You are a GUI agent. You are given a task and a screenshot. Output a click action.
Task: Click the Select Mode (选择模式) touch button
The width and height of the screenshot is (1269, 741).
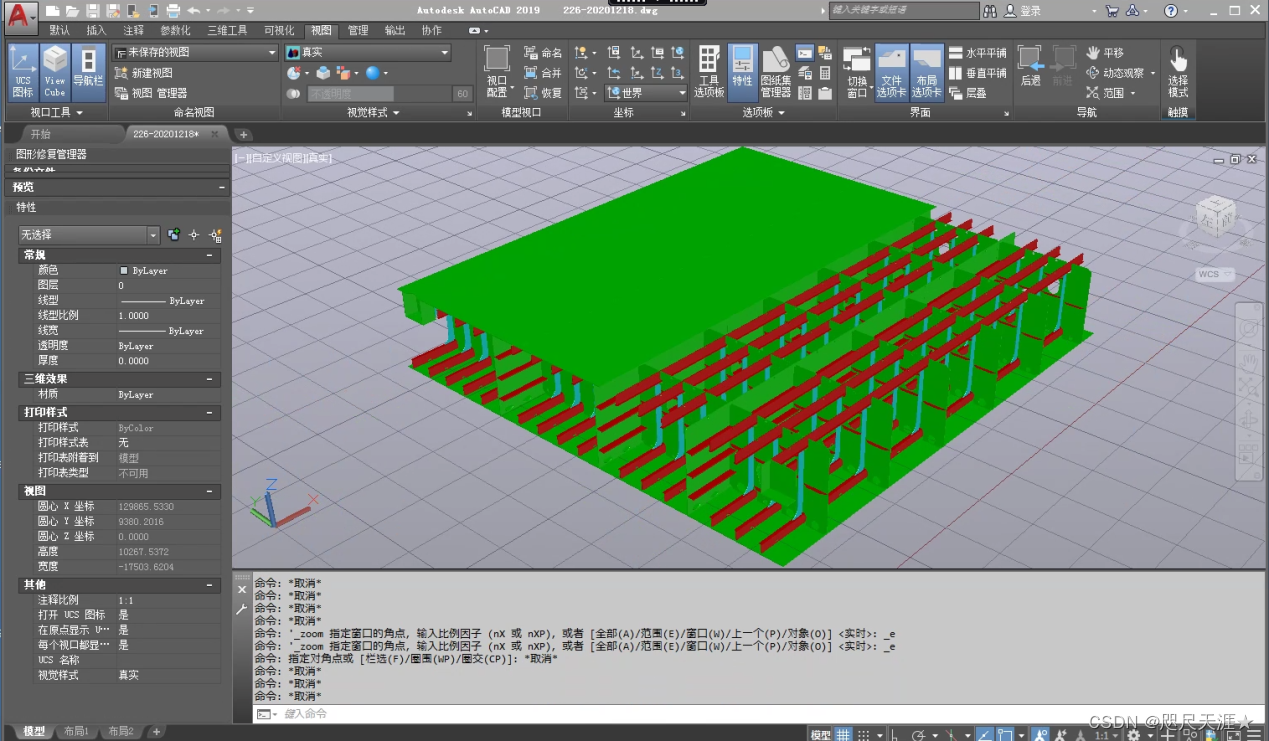(1178, 72)
